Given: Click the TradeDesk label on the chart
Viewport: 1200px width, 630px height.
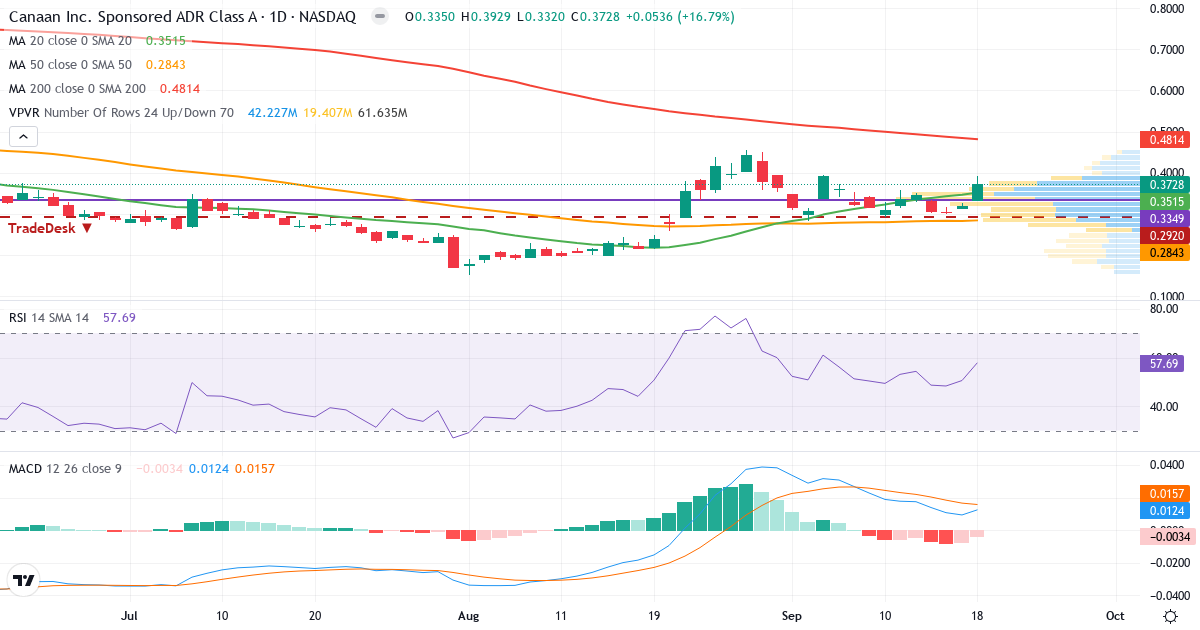Looking at the screenshot, I should click(x=50, y=228).
